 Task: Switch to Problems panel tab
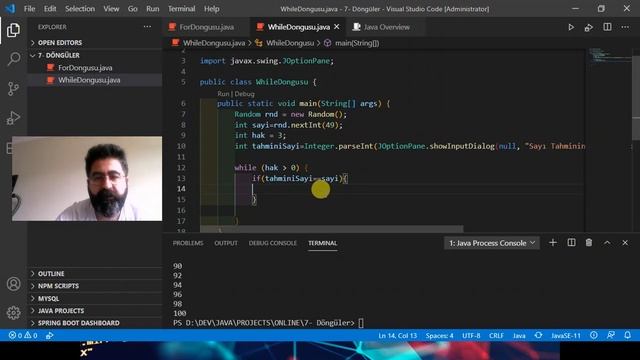pyautogui.click(x=188, y=243)
